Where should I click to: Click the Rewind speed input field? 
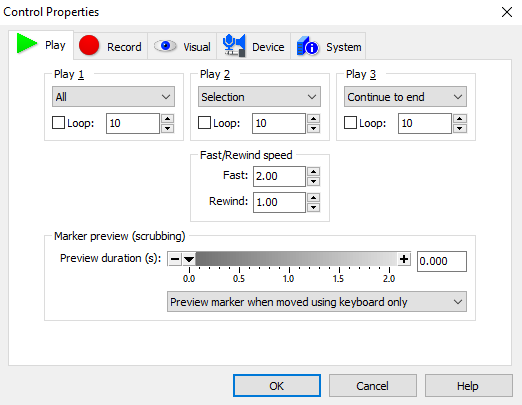[x=279, y=202]
